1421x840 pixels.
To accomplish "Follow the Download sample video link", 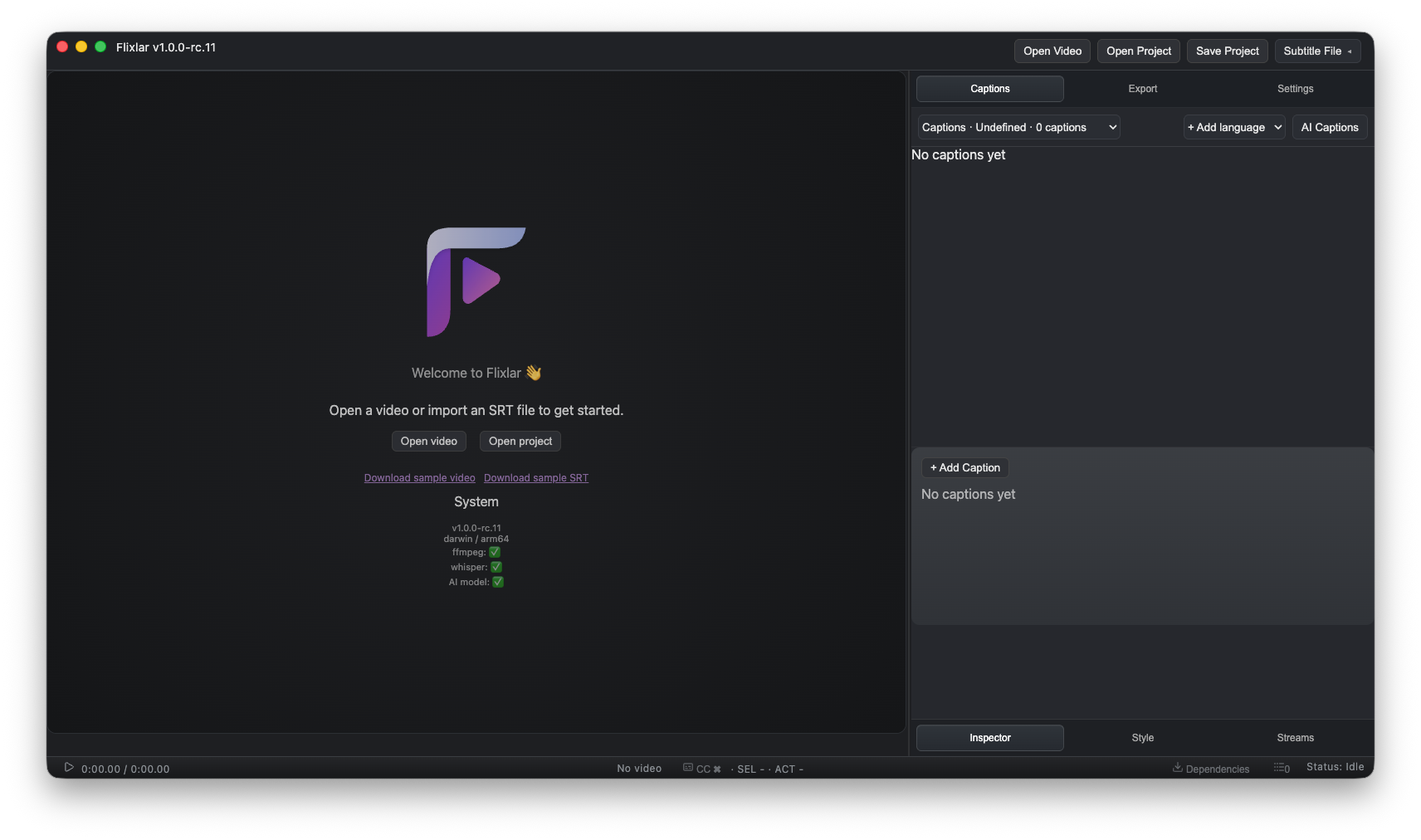I will pyautogui.click(x=420, y=478).
